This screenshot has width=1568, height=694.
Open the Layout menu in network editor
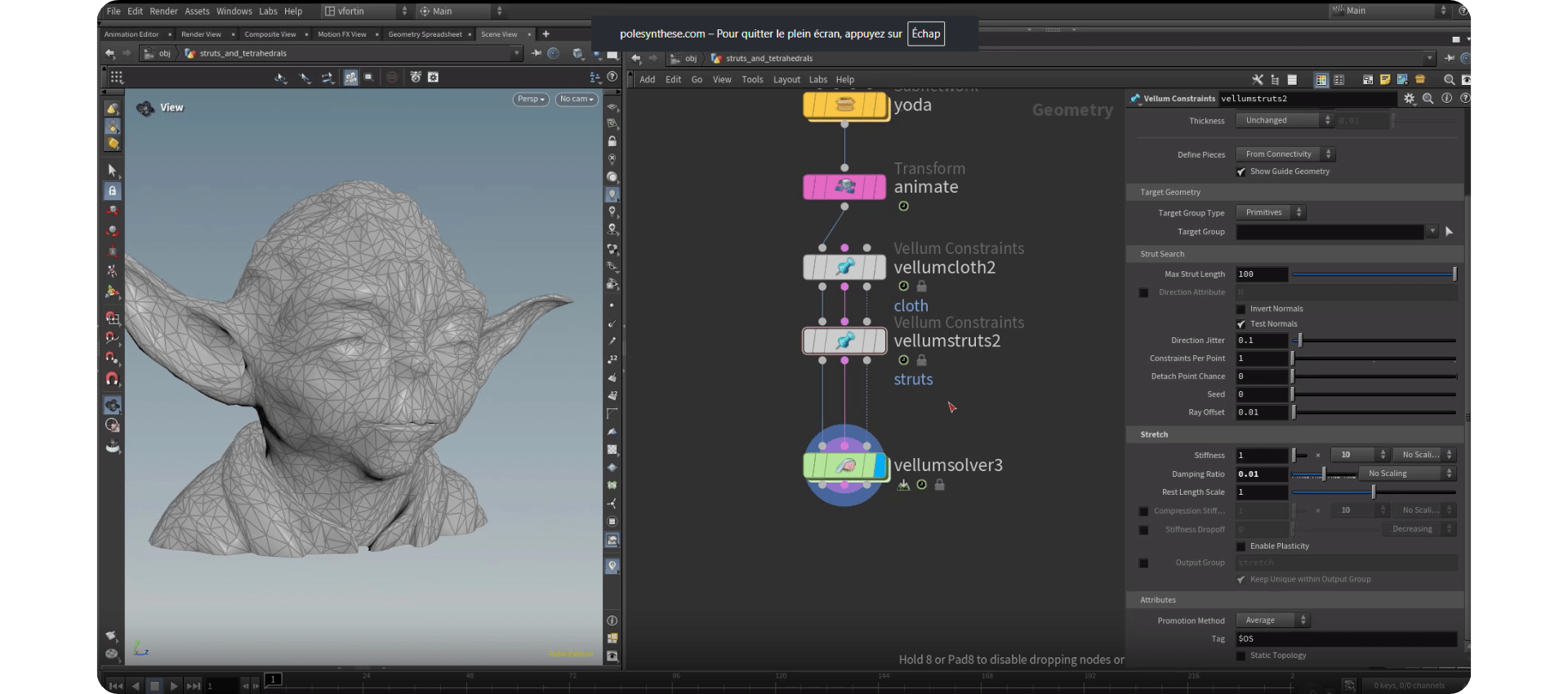tap(786, 80)
